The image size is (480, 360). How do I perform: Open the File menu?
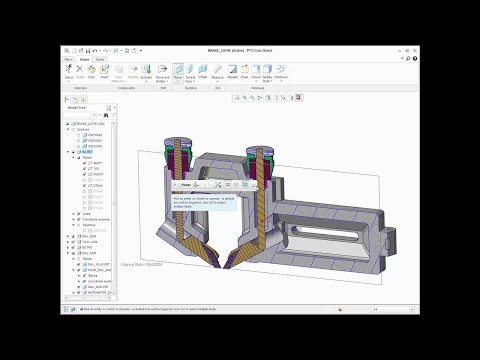click(69, 59)
